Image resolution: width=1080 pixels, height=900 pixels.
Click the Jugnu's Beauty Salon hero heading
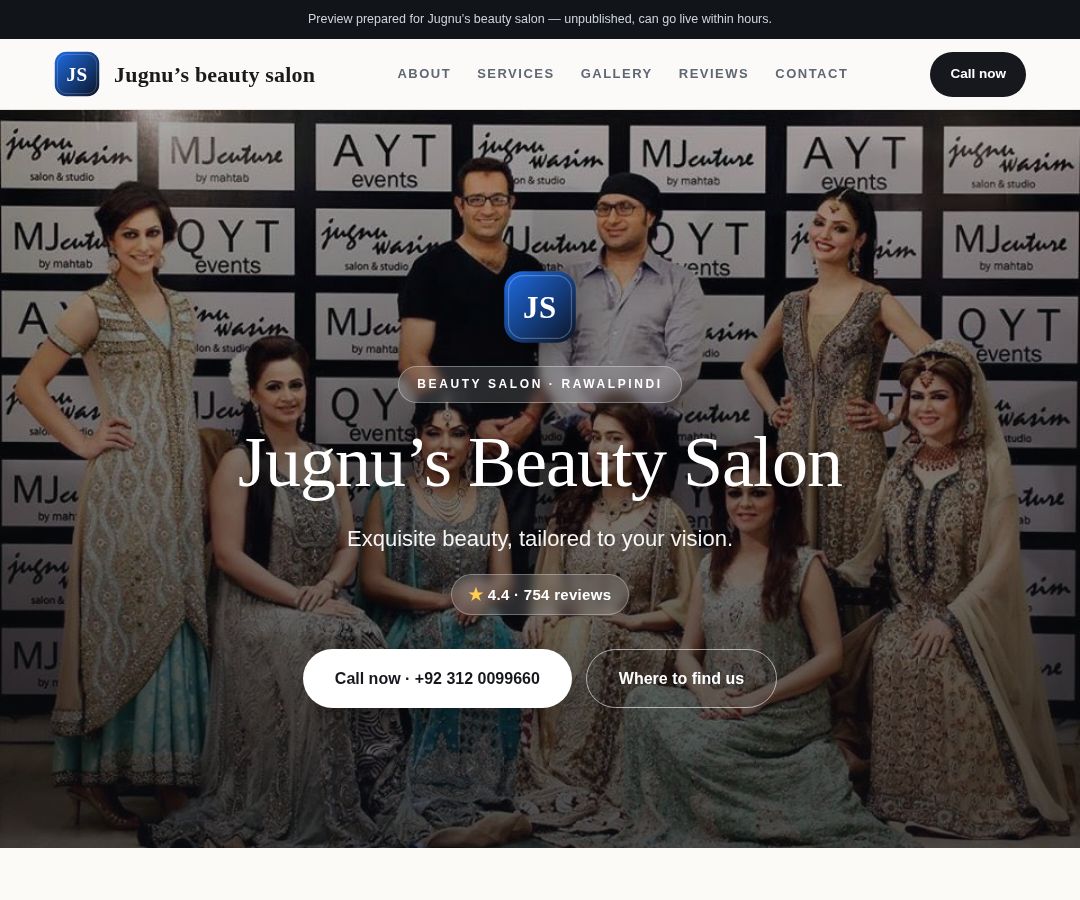(x=539, y=465)
